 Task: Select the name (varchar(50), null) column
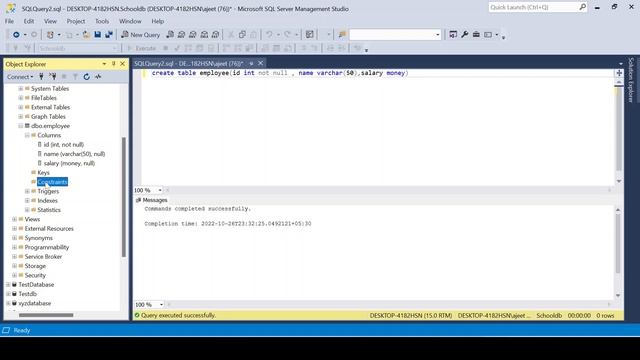pyautogui.click(x=74, y=154)
